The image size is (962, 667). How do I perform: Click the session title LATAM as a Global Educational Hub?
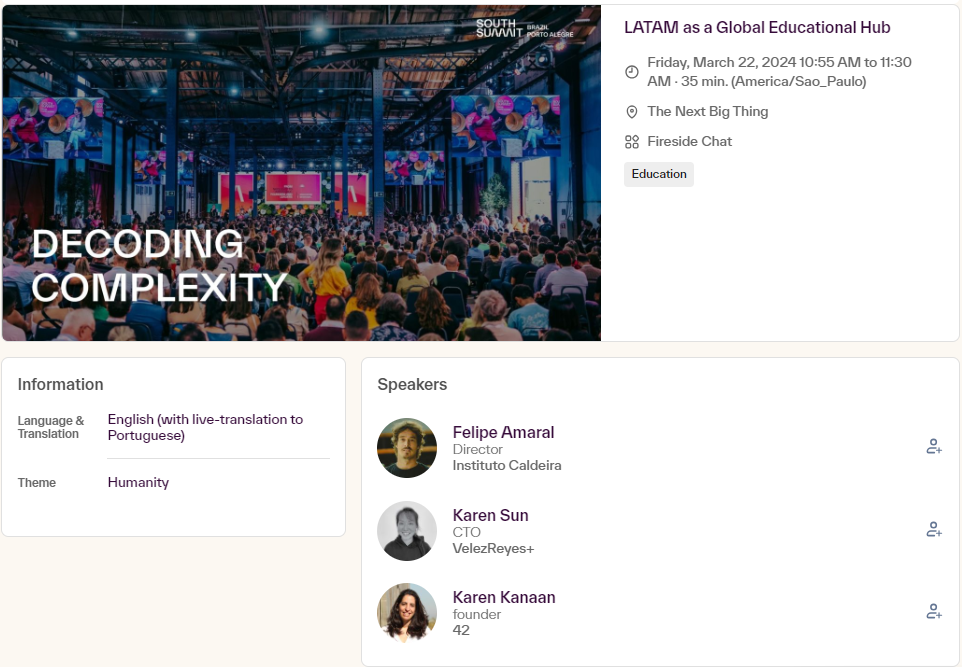pyautogui.click(x=757, y=28)
